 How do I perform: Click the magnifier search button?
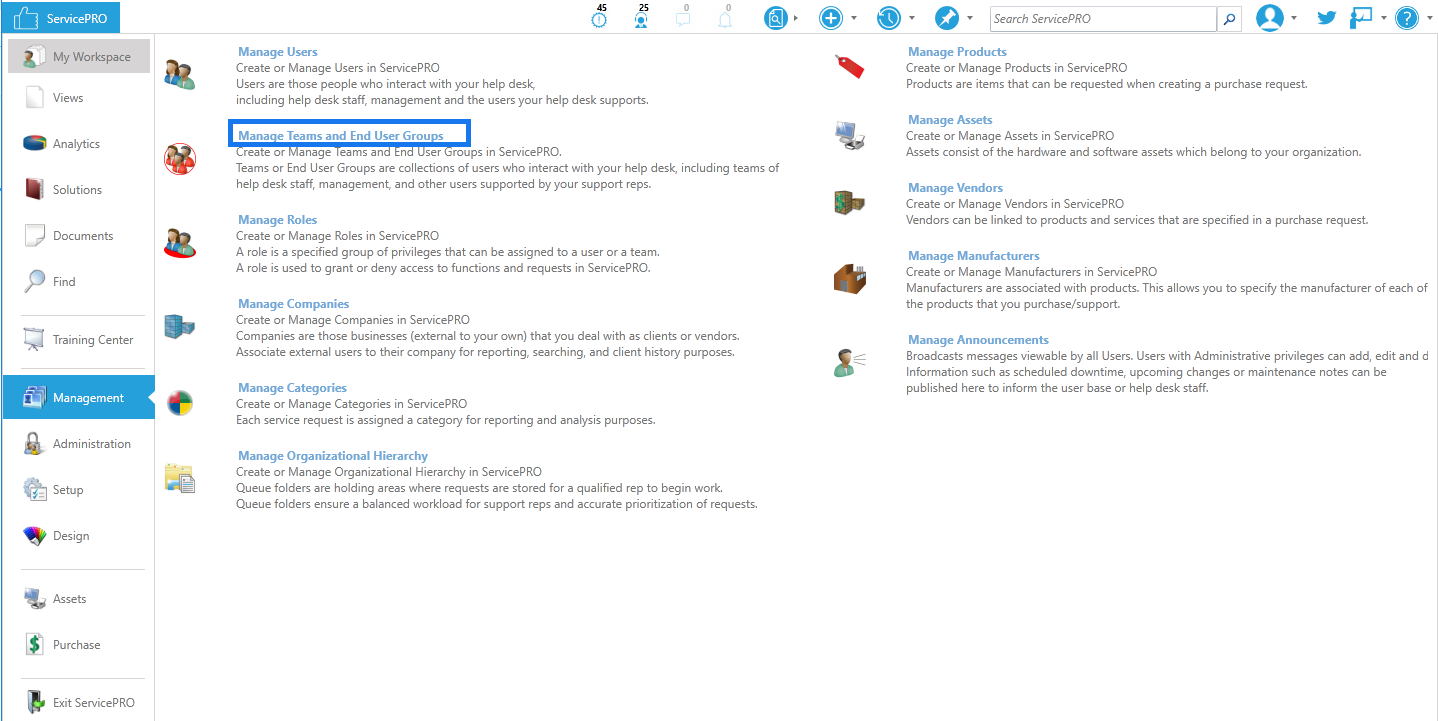[x=1230, y=18]
